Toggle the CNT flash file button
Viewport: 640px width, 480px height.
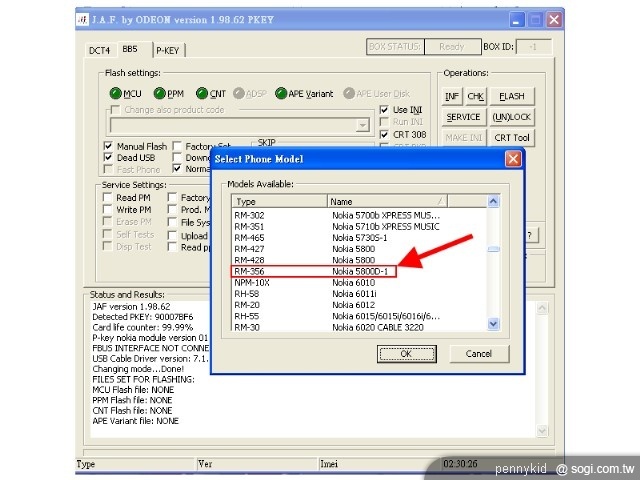[x=211, y=93]
